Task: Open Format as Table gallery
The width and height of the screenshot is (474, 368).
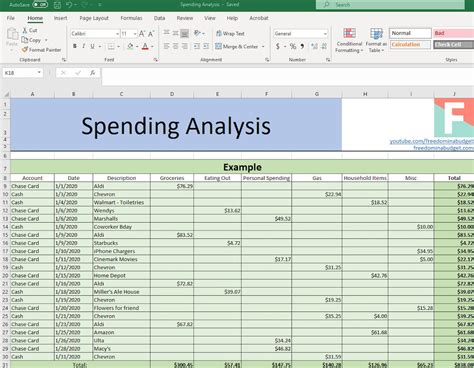Action: point(376,41)
